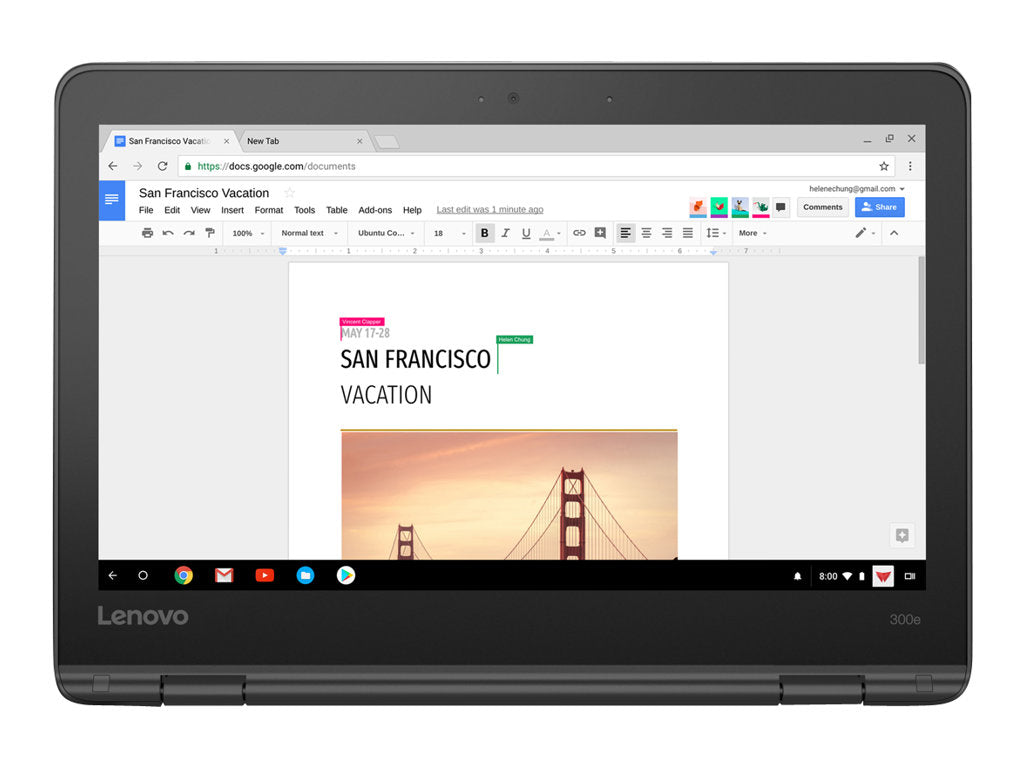Insert a link using the link icon
The height and width of the screenshot is (768, 1024).
pos(579,233)
